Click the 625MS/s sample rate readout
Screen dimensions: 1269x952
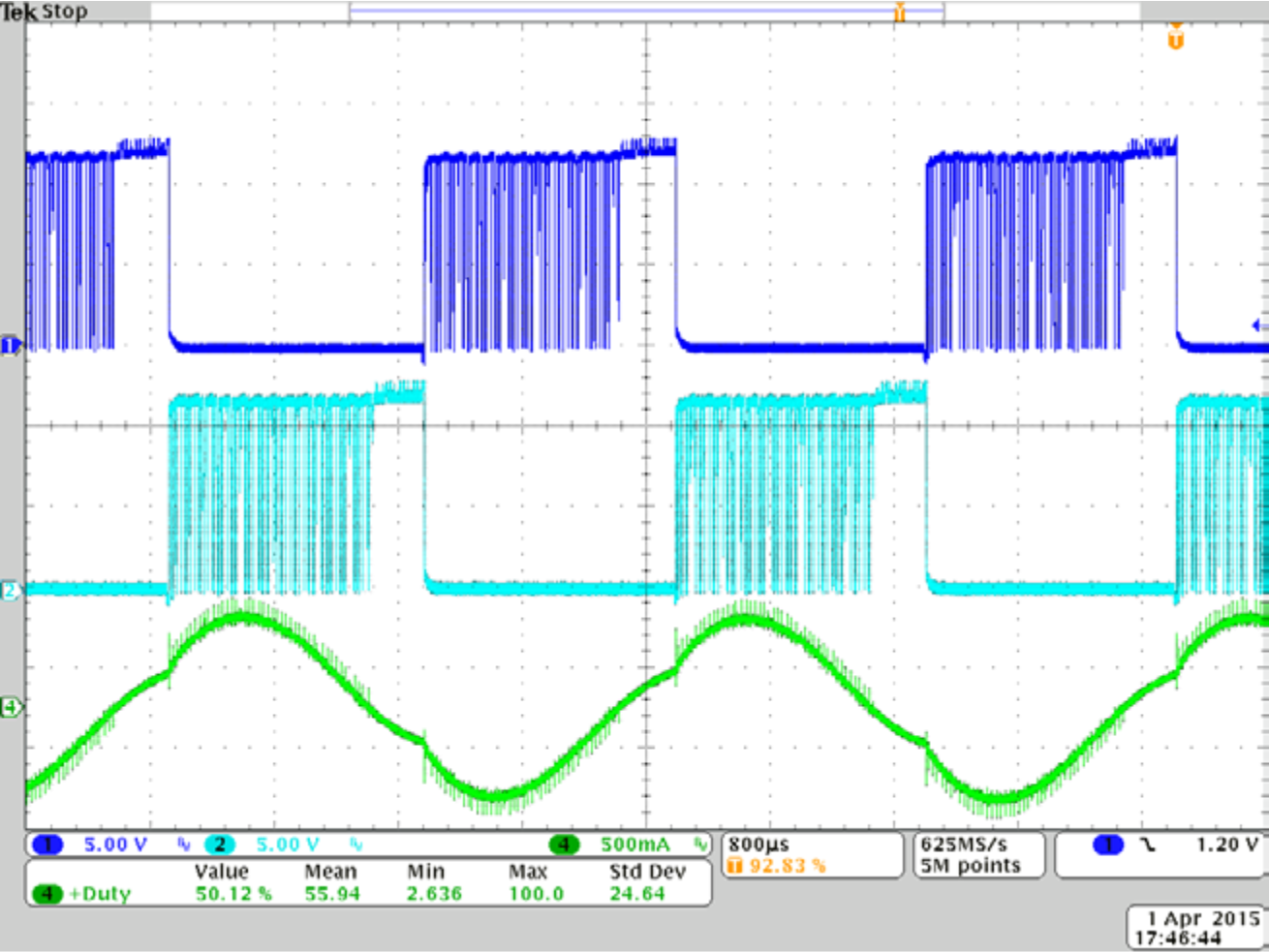[964, 845]
